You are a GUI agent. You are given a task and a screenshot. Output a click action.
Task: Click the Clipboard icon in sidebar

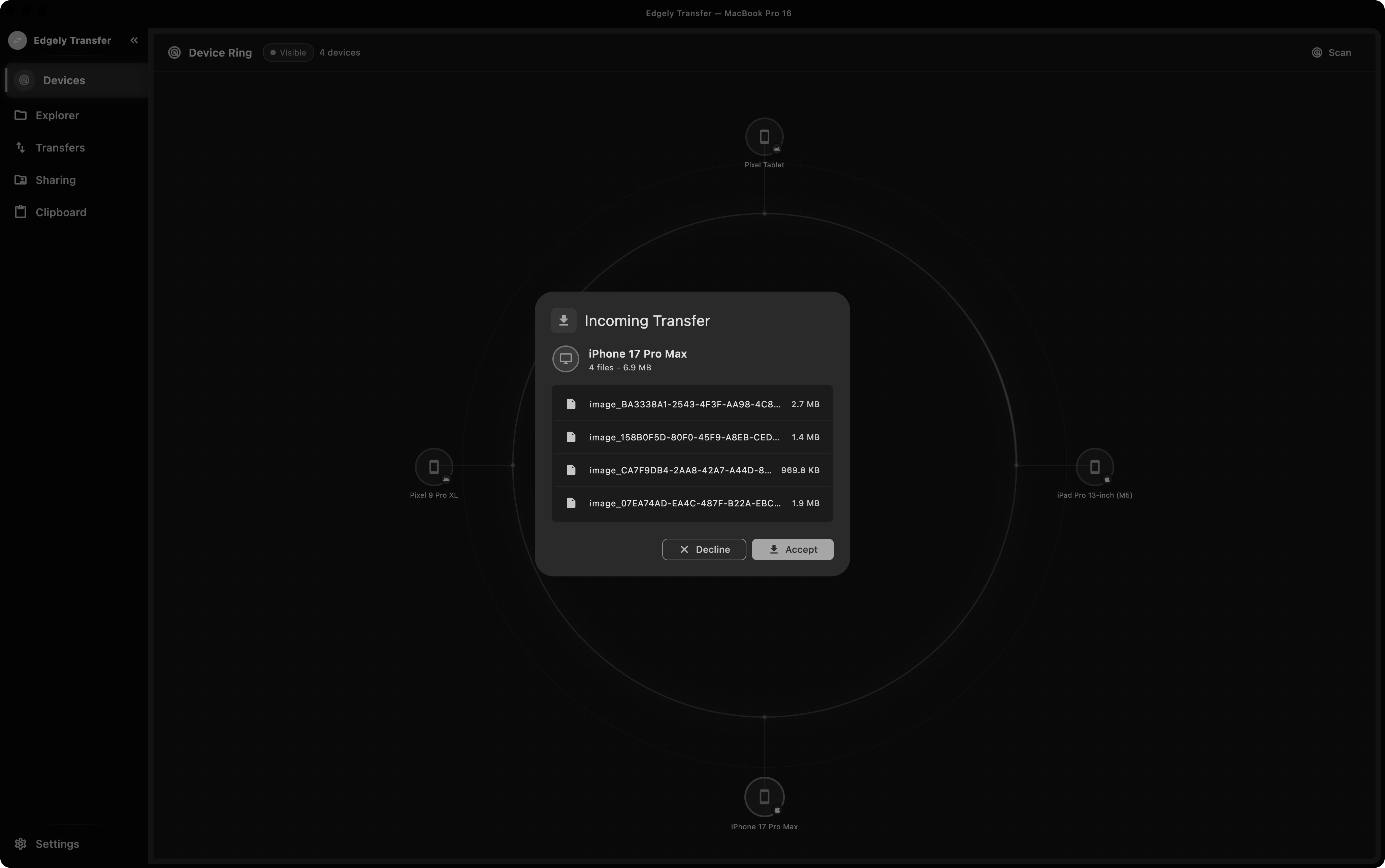(21, 212)
